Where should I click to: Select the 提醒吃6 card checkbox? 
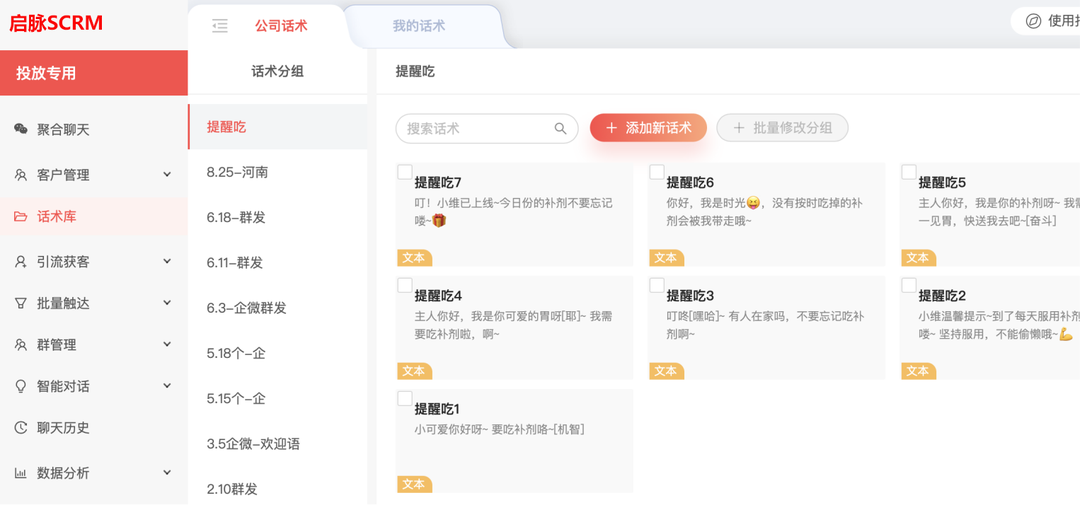[657, 172]
